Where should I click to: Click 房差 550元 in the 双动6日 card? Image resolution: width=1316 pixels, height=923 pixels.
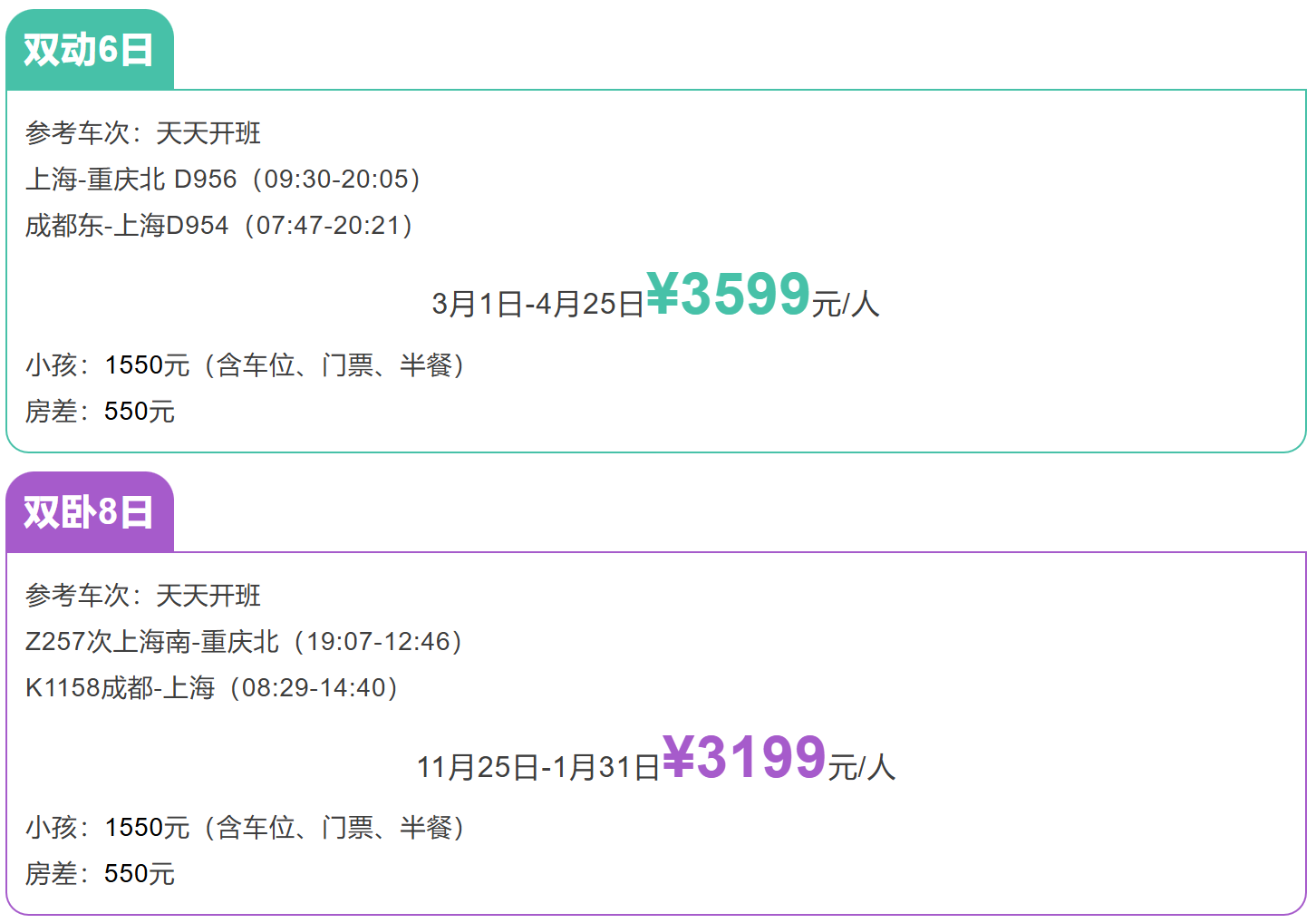click(x=100, y=412)
